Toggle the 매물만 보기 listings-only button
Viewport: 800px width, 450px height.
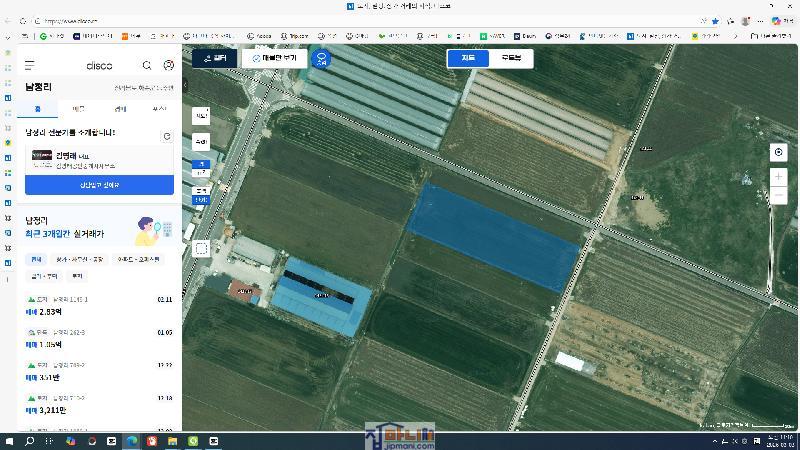pyautogui.click(x=274, y=59)
